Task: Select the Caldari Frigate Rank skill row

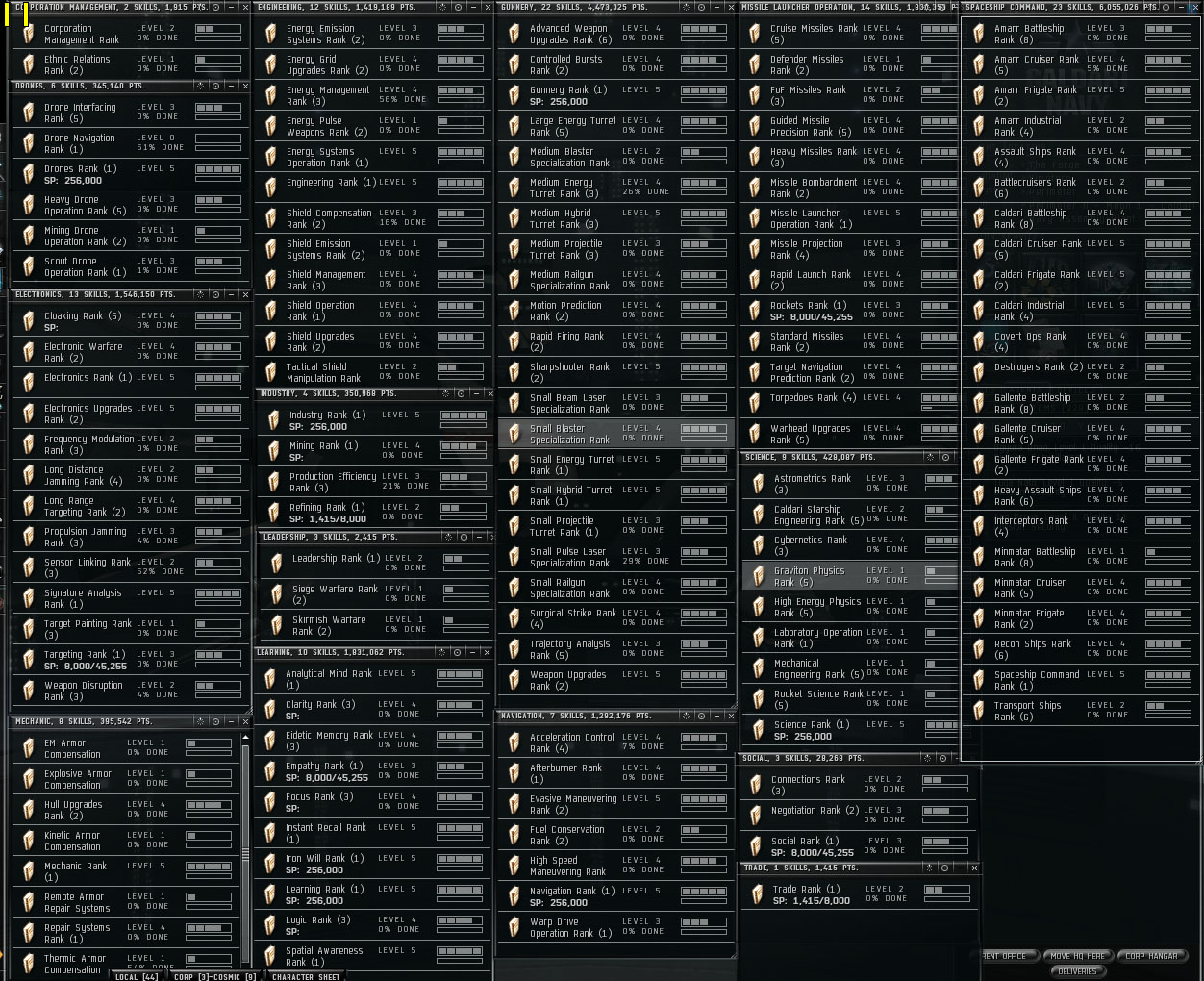Action: (x=1081, y=280)
